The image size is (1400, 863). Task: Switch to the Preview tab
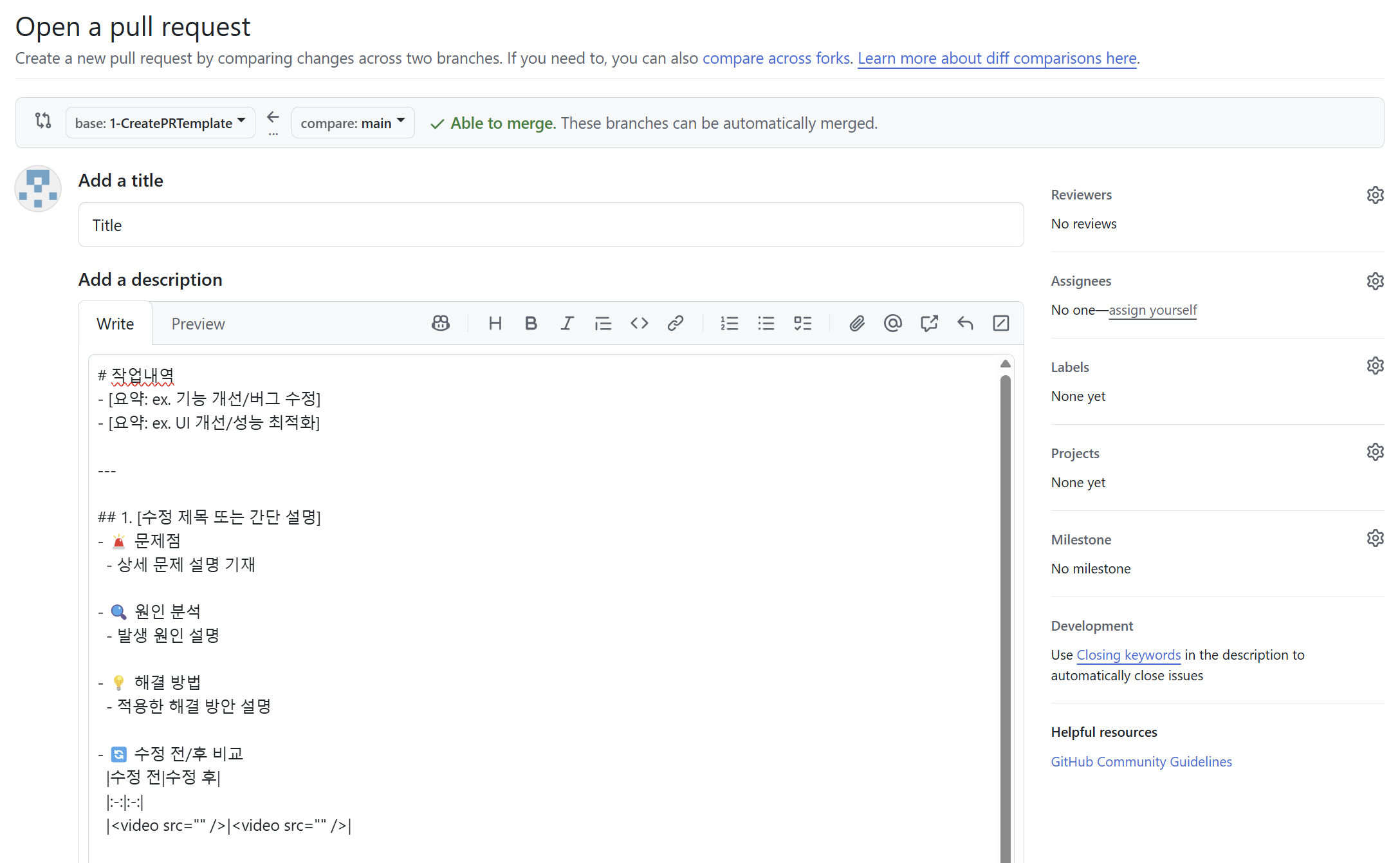click(x=198, y=324)
